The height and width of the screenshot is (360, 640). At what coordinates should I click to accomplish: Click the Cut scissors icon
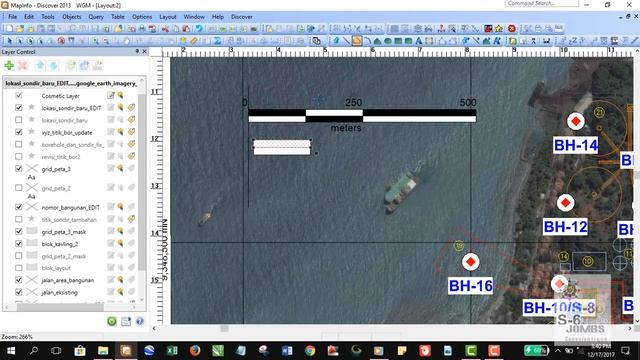(x=165, y=29)
